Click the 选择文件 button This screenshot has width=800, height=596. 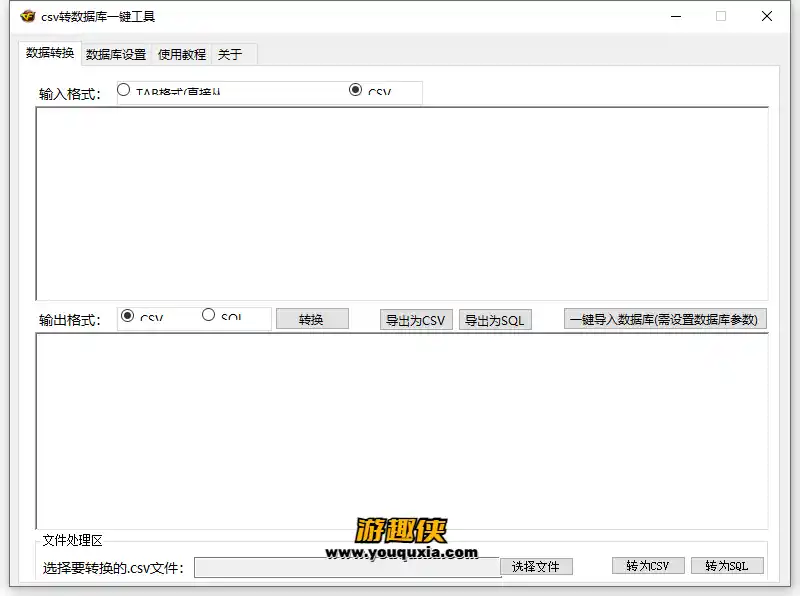pos(536,566)
